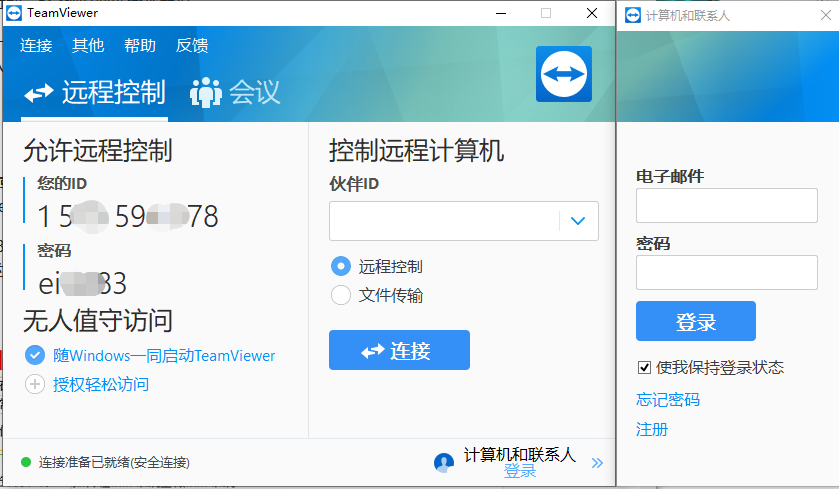Open the 忘记密码 link
Image resolution: width=839 pixels, height=489 pixels.
(668, 400)
